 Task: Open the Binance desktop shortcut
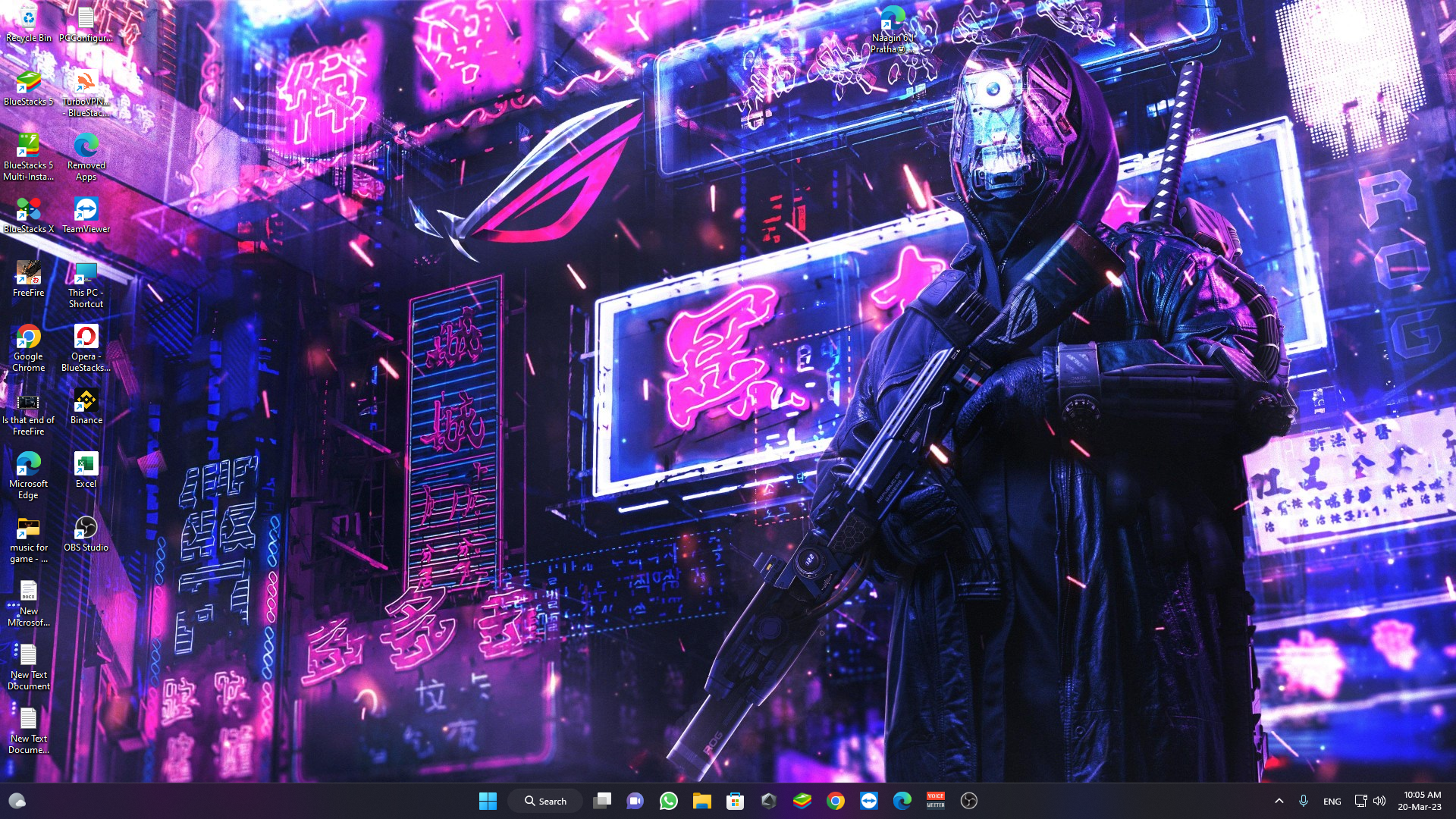point(86,406)
